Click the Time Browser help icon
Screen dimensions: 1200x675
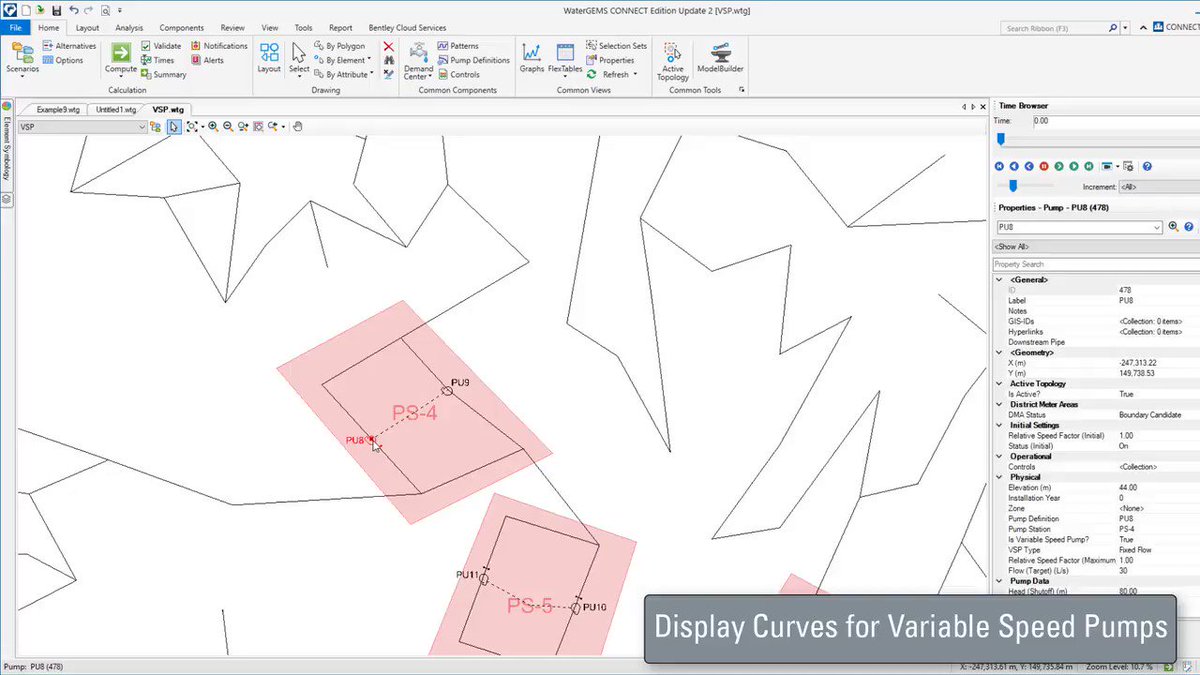tap(1147, 166)
